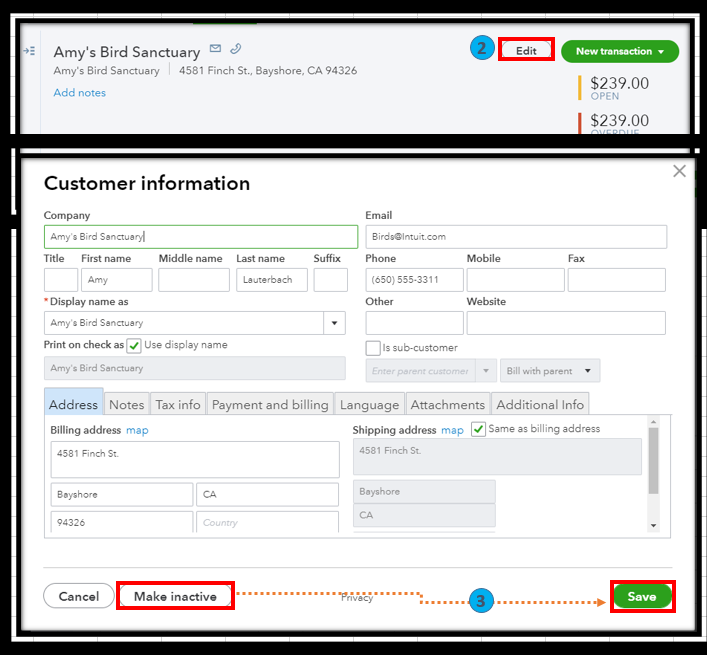Click the Middle name field
Viewport: 707px width, 655px height.
(194, 280)
